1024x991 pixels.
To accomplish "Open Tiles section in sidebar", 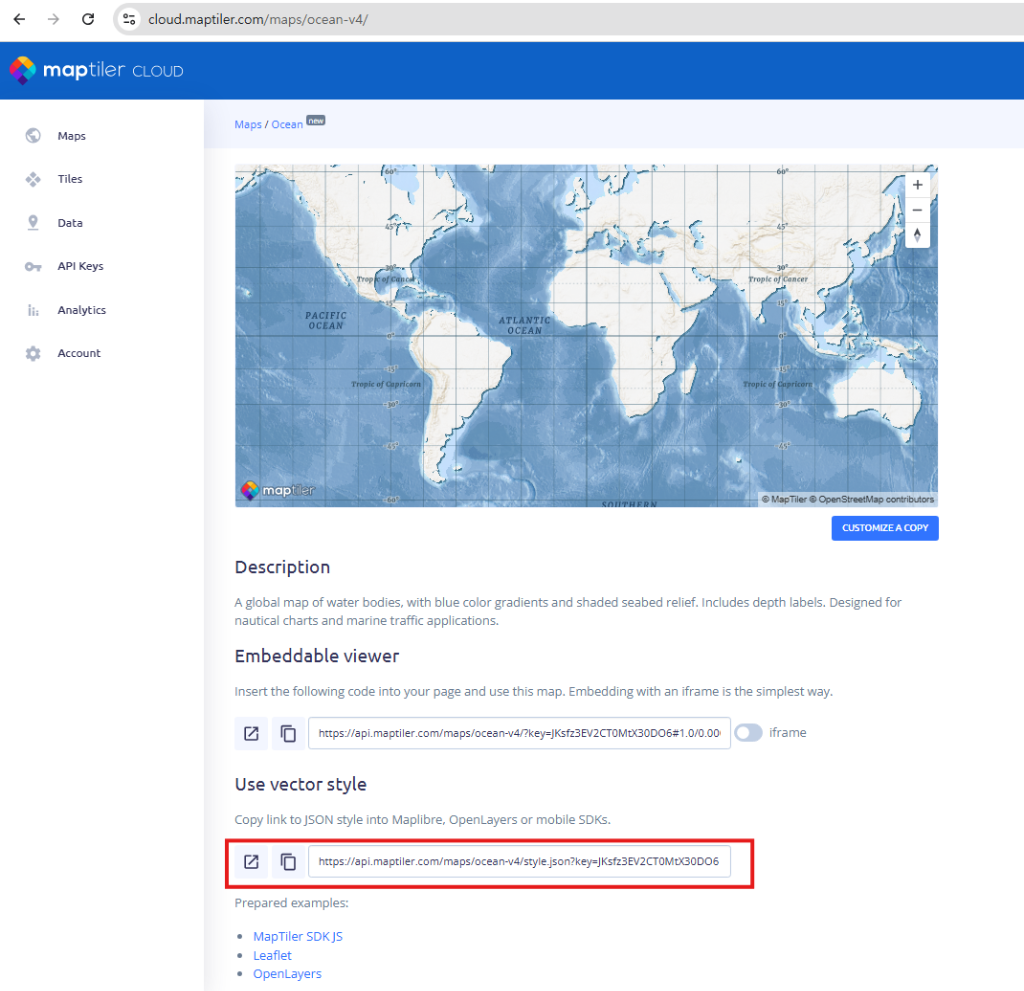I will (70, 179).
